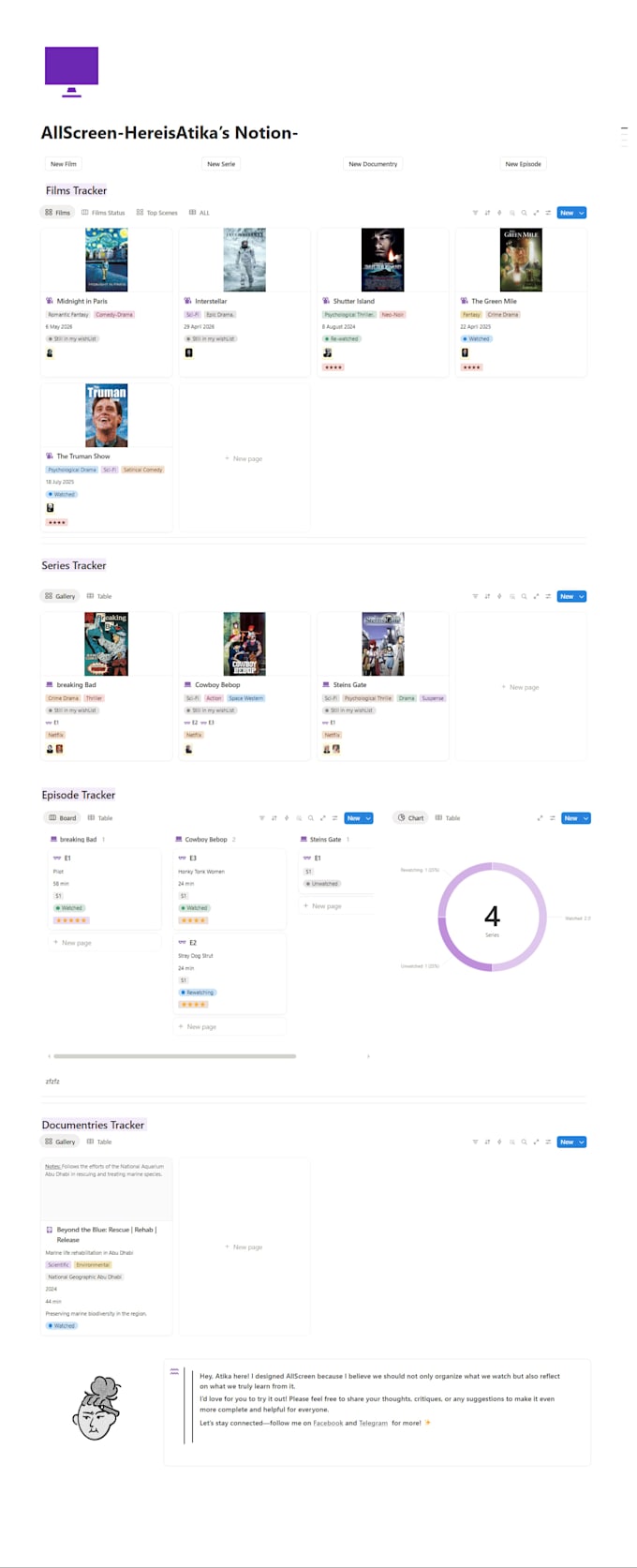This screenshot has width=637, height=1568.
Task: Click the New Film button
Action: (x=64, y=164)
